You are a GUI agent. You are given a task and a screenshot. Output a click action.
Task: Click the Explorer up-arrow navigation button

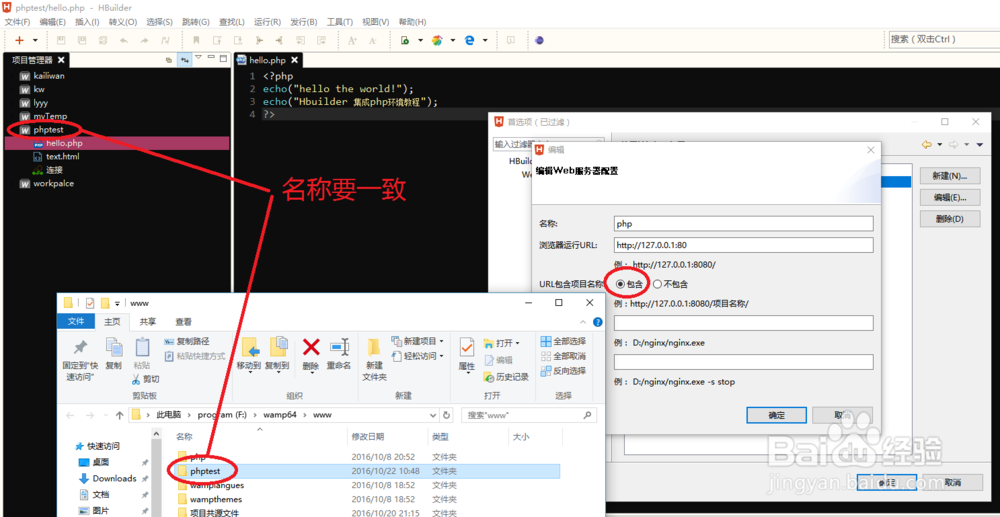pos(119,415)
